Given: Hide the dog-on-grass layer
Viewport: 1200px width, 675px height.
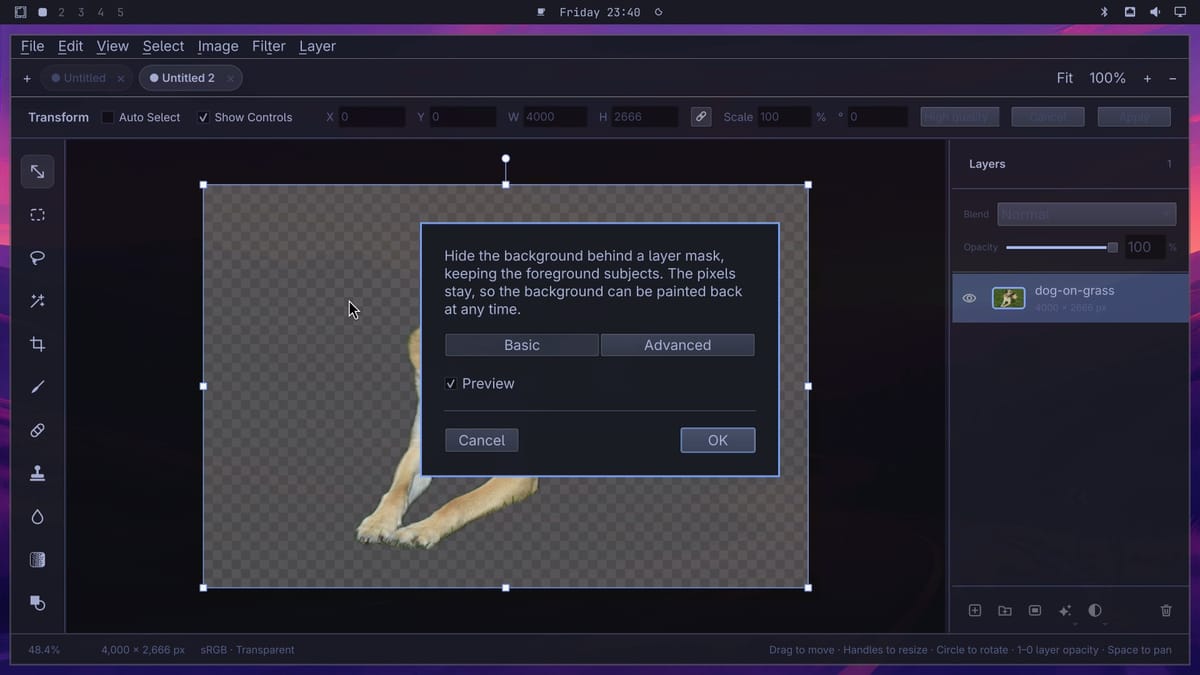Looking at the screenshot, I should coord(969,298).
